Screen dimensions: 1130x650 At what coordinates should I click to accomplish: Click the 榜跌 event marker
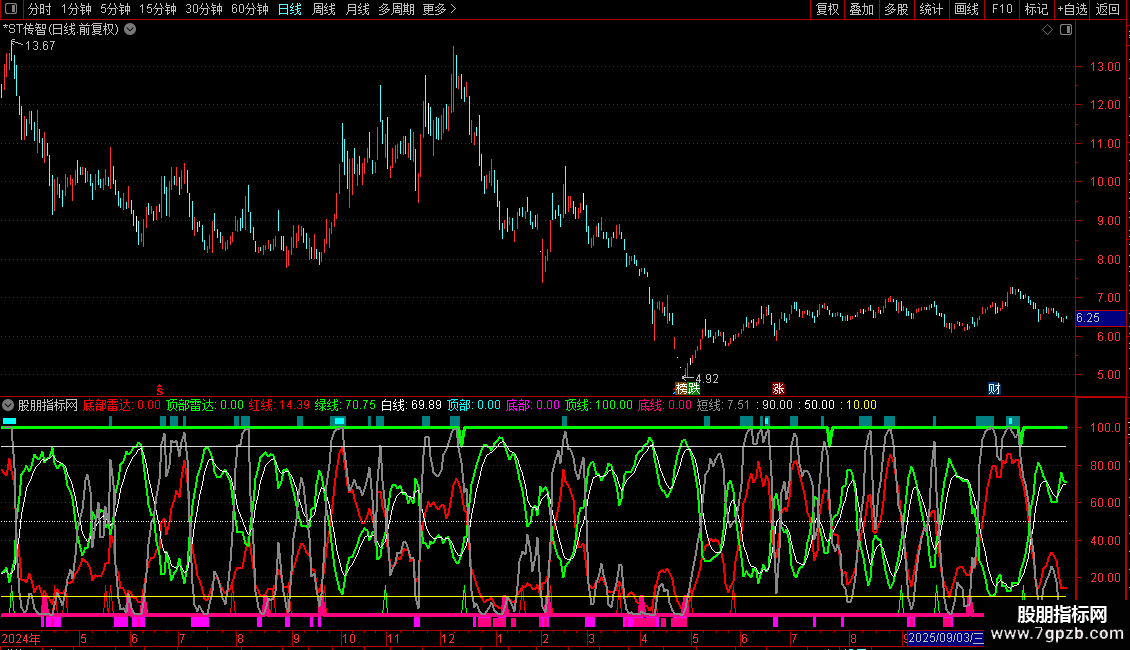coord(688,389)
